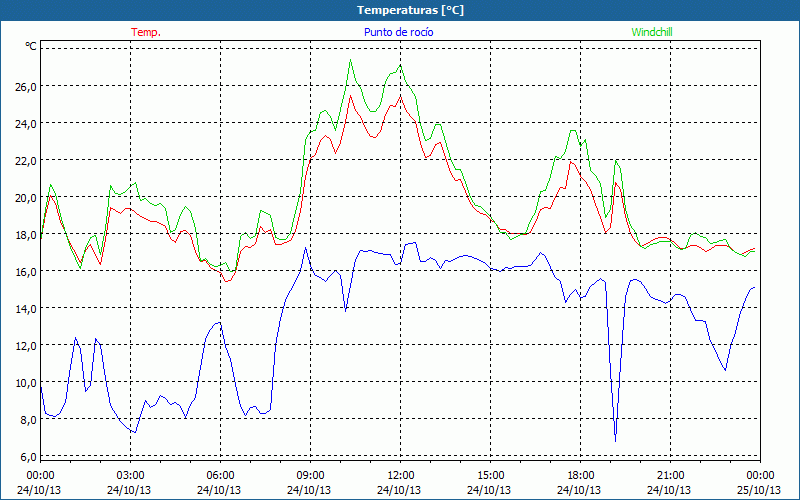Click the 22,0 y-axis value
800x500 pixels.
click(28, 161)
